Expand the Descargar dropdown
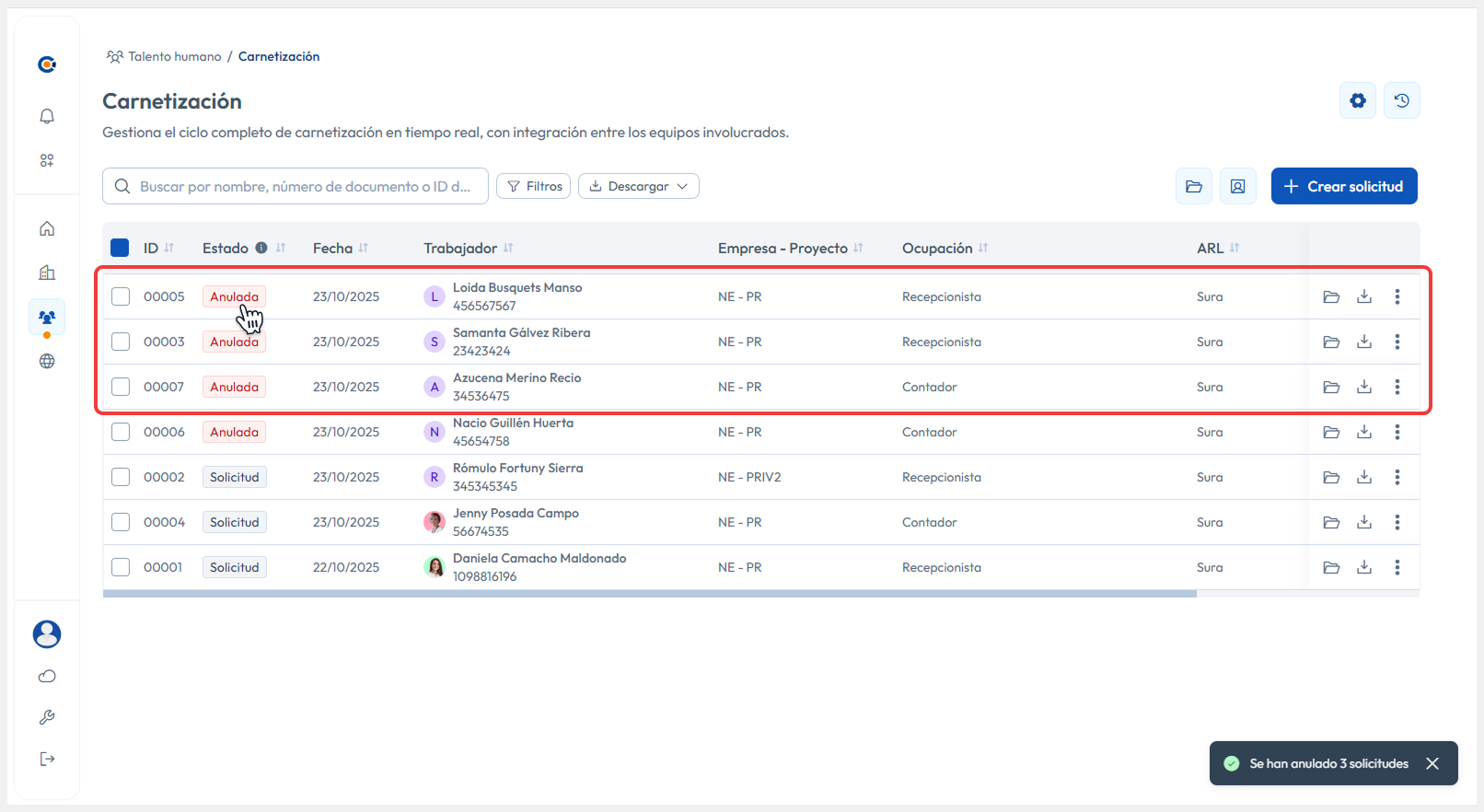 pos(638,186)
